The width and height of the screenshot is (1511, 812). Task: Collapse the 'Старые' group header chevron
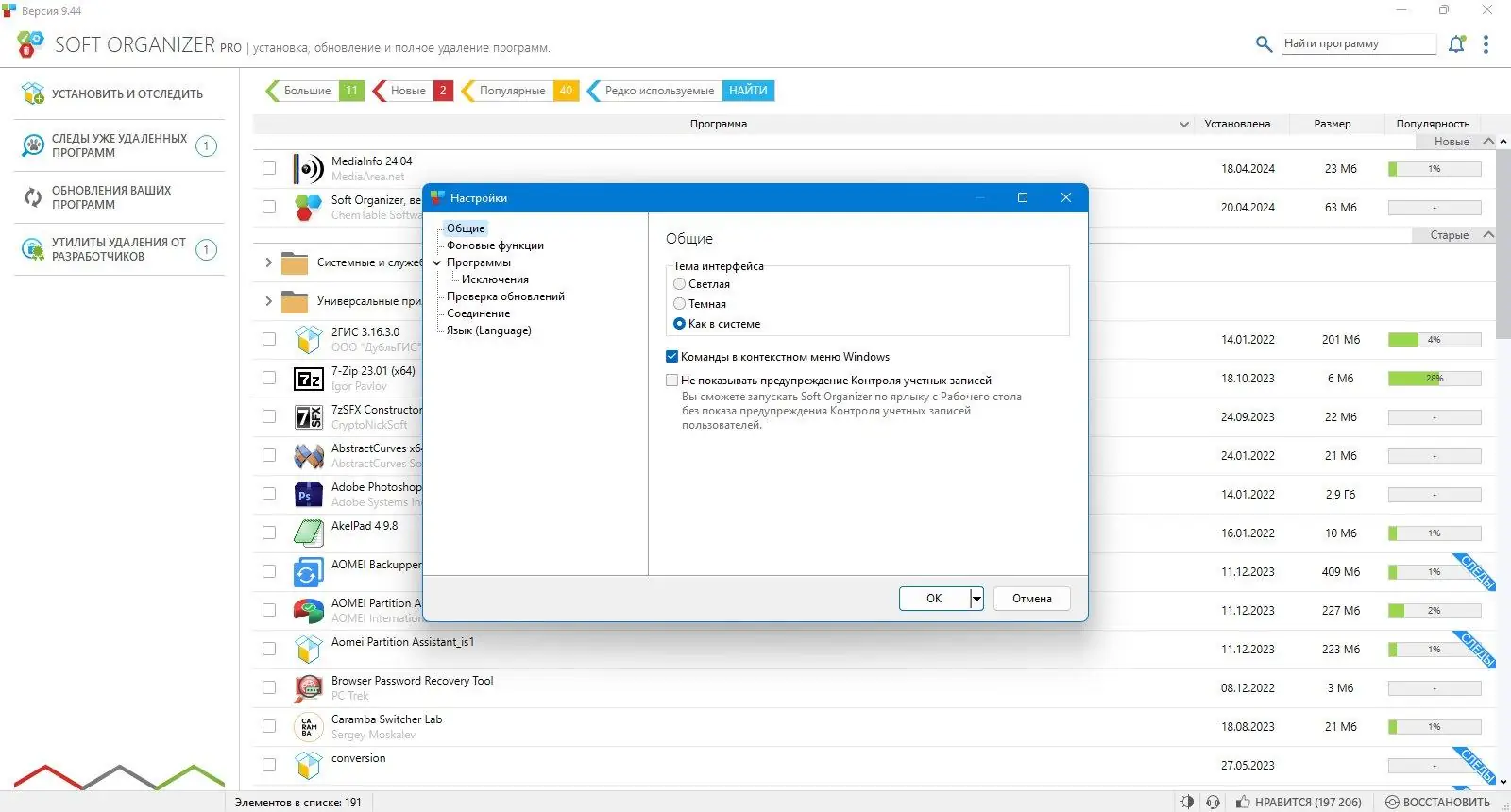tap(1488, 235)
